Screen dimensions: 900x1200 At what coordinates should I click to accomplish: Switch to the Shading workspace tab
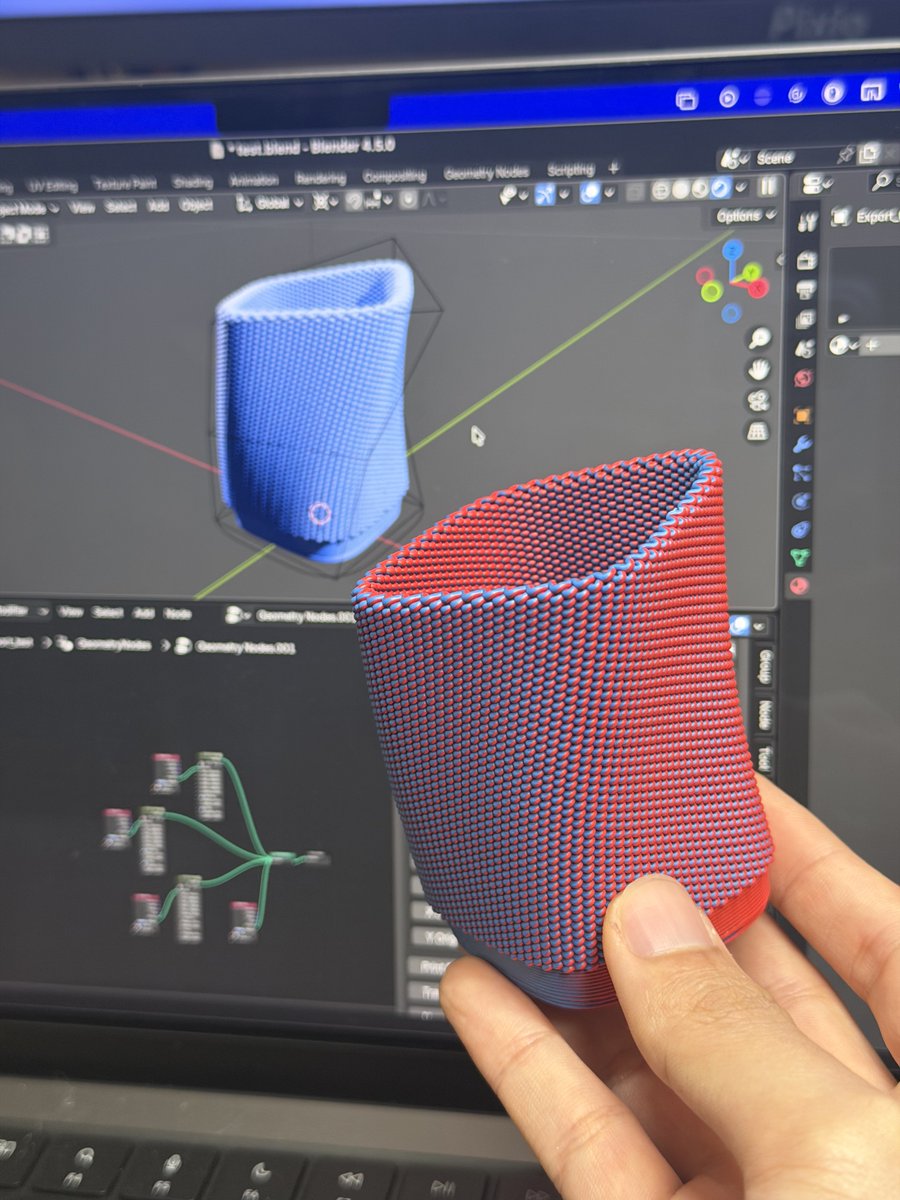tap(192, 183)
